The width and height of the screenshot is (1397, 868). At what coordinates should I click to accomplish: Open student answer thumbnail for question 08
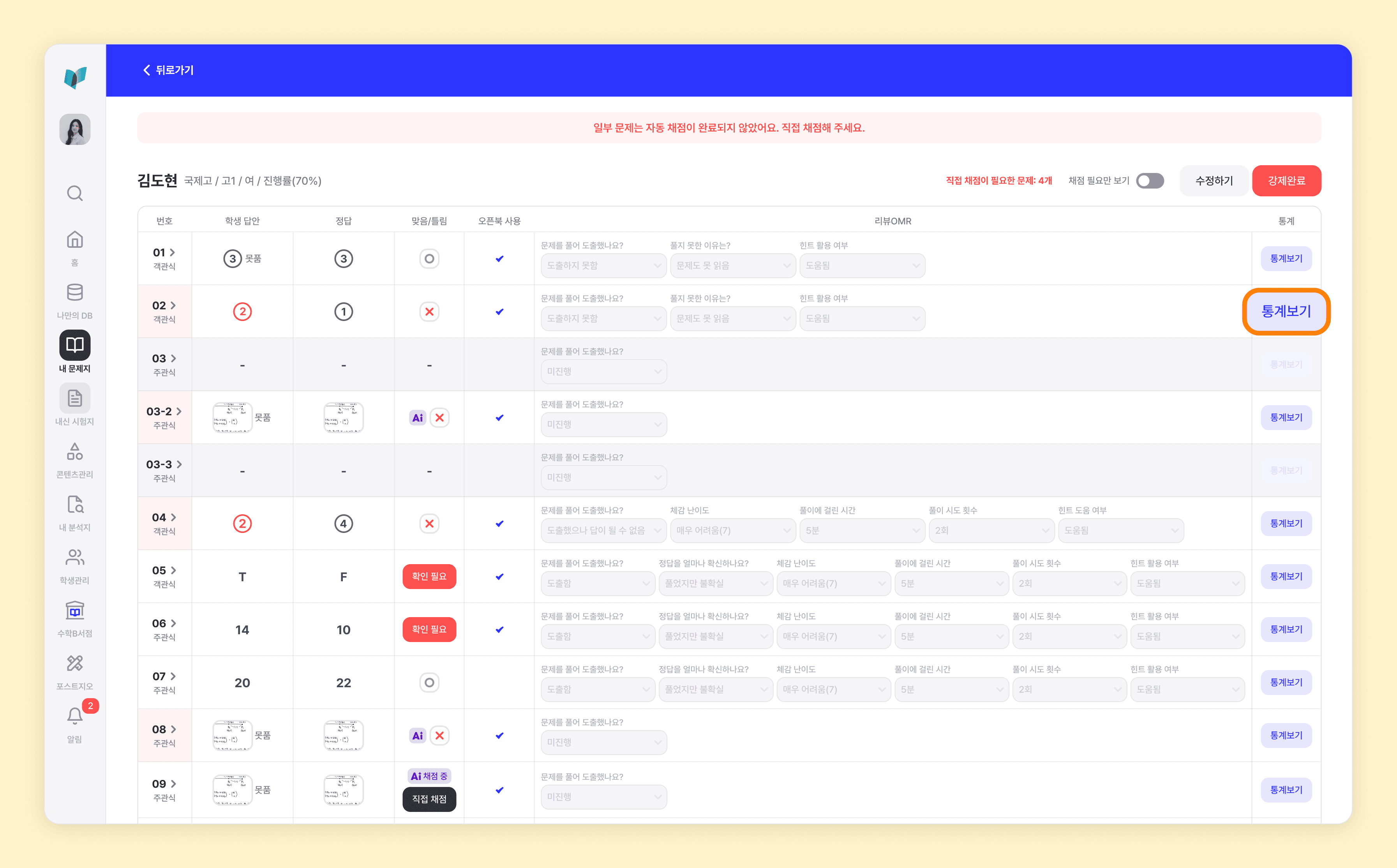[233, 736]
